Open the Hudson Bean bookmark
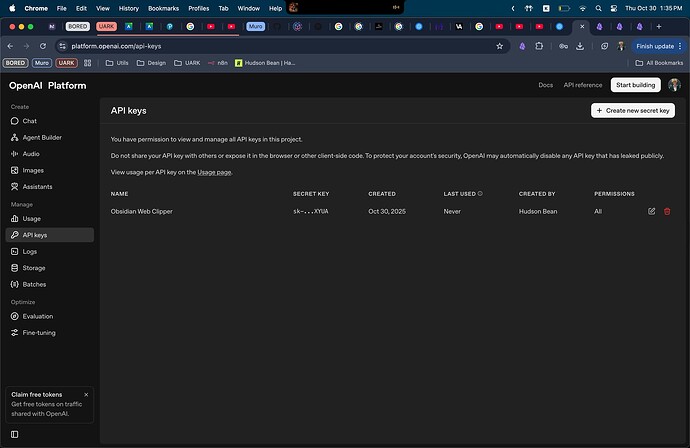The height and width of the screenshot is (448, 690). click(265, 63)
